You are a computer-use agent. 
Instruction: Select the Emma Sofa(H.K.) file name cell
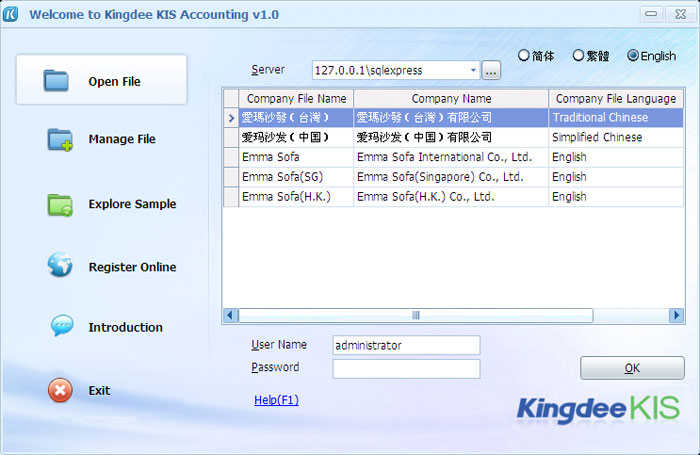(296, 196)
